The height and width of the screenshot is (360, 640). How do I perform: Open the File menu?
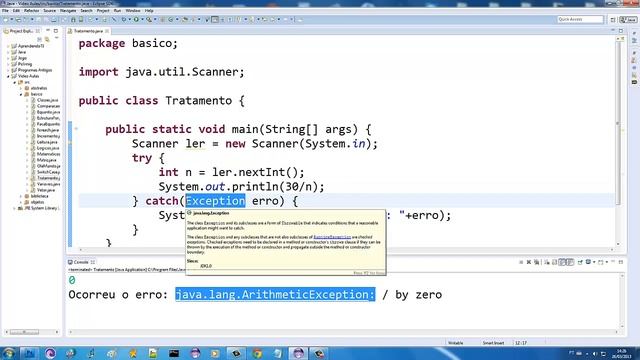click(x=5, y=11)
